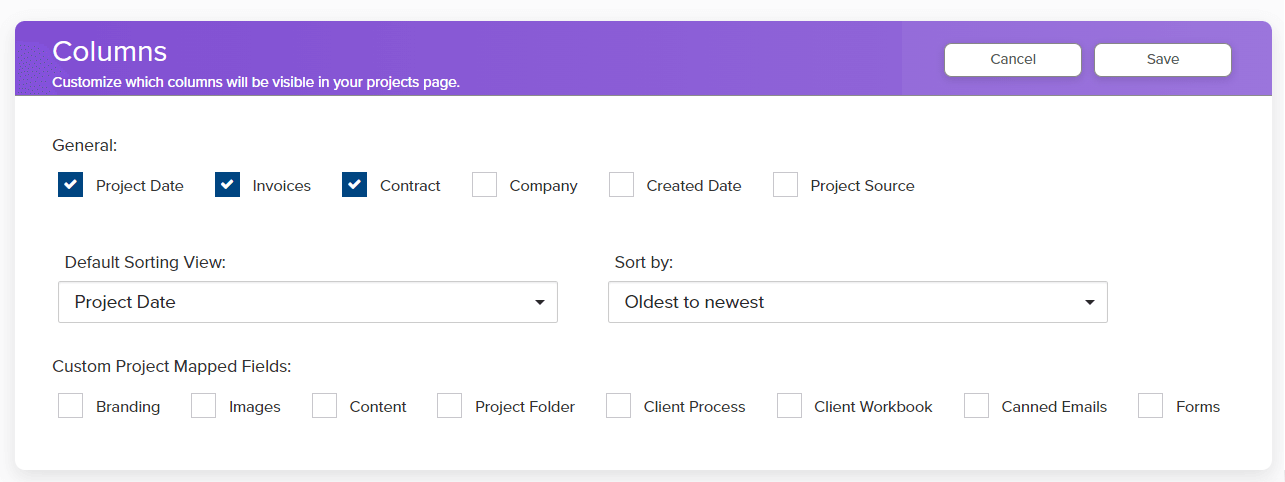Tick the Project Folder checkbox
The height and width of the screenshot is (482, 1285).
(450, 406)
